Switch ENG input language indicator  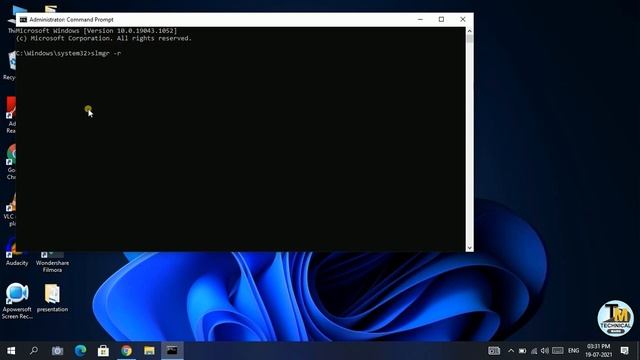click(573, 351)
